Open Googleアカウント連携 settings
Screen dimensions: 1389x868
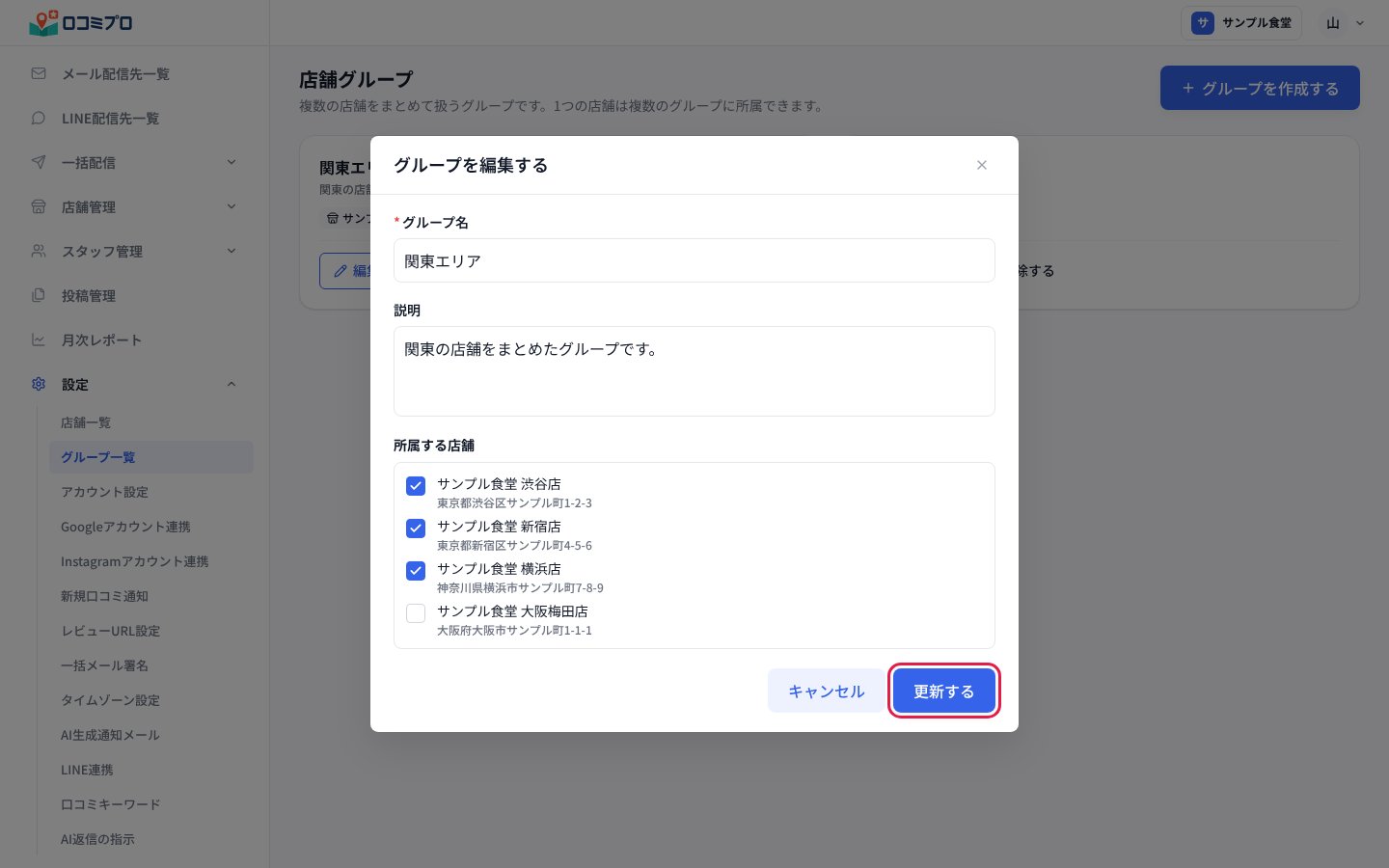pos(151,527)
